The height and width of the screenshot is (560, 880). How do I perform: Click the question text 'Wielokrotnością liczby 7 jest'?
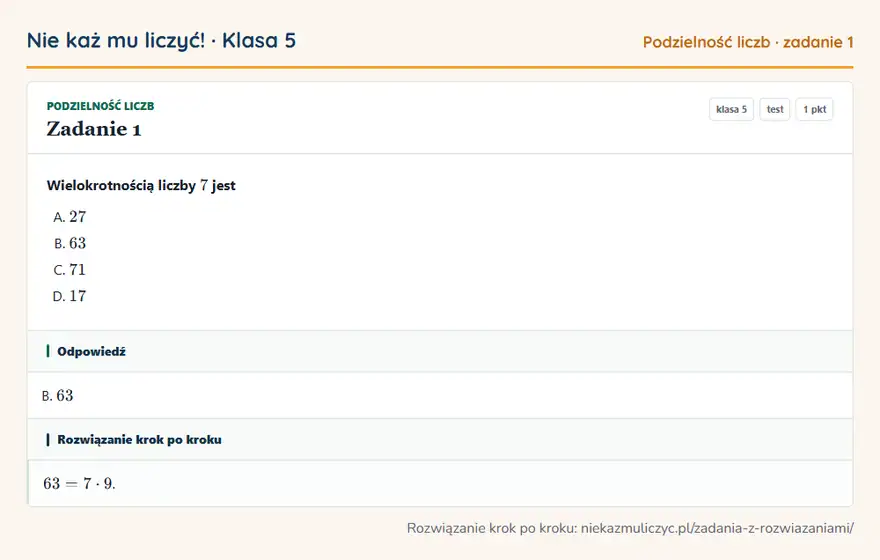click(141, 186)
